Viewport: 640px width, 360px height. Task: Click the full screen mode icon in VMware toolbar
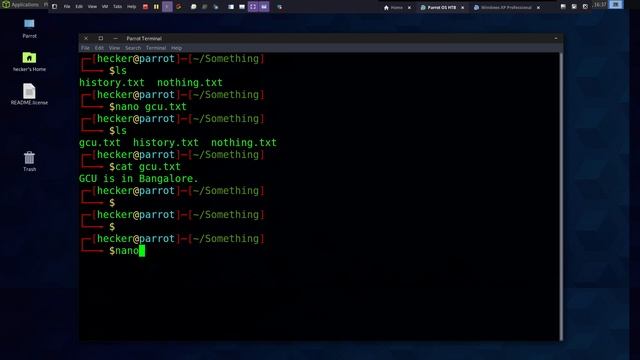pos(253,7)
